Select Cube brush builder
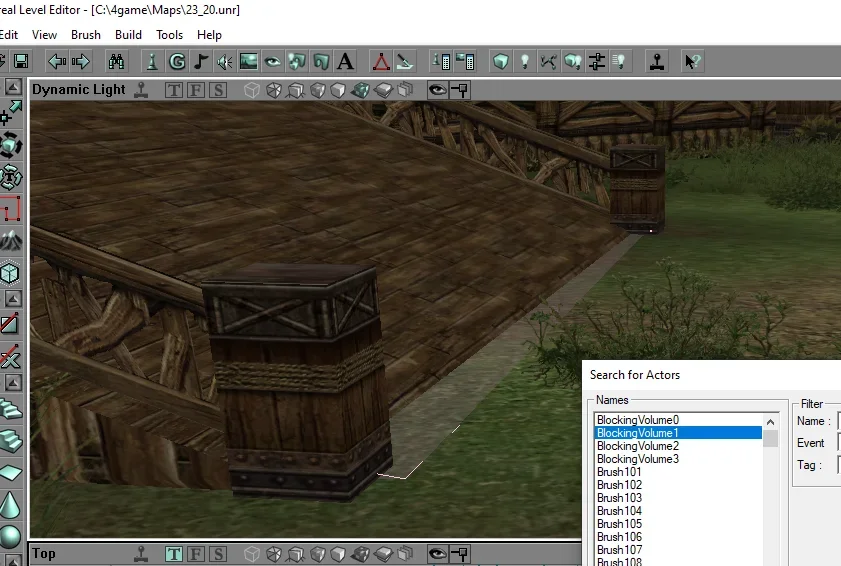841x566 pixels. click(10, 274)
